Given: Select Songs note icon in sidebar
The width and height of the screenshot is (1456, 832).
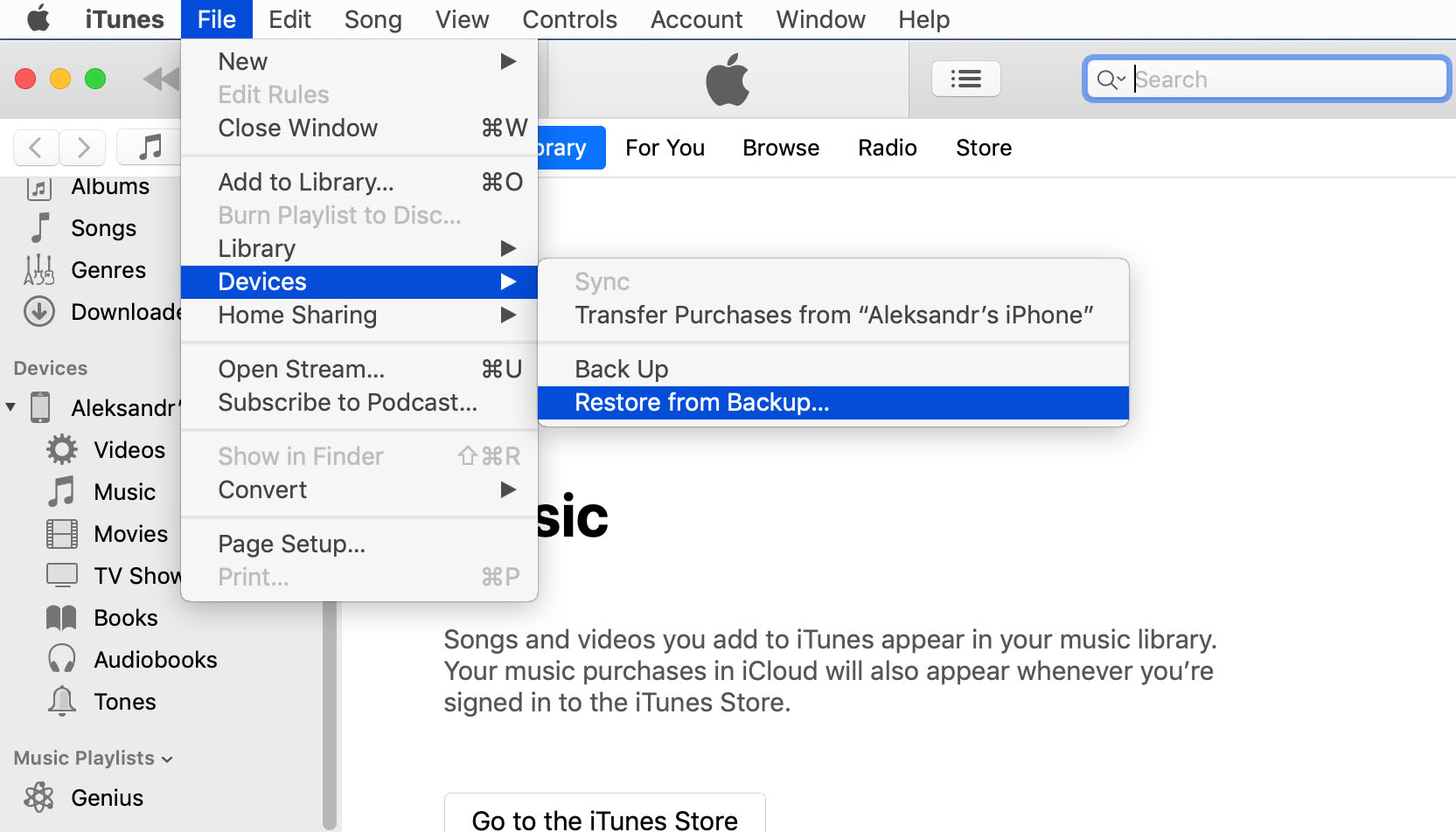Looking at the screenshot, I should pyautogui.click(x=39, y=228).
